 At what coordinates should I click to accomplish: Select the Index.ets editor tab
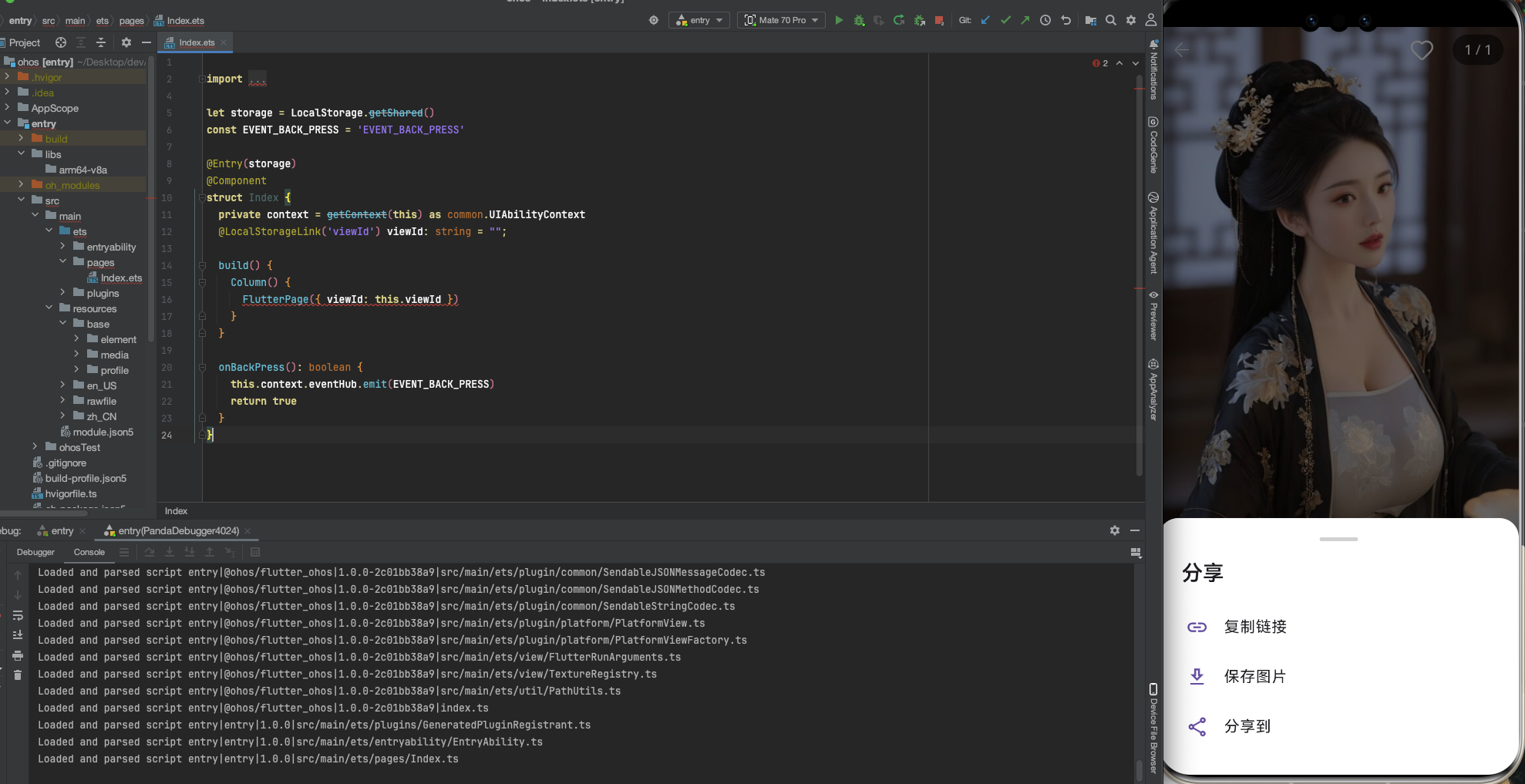(x=196, y=42)
